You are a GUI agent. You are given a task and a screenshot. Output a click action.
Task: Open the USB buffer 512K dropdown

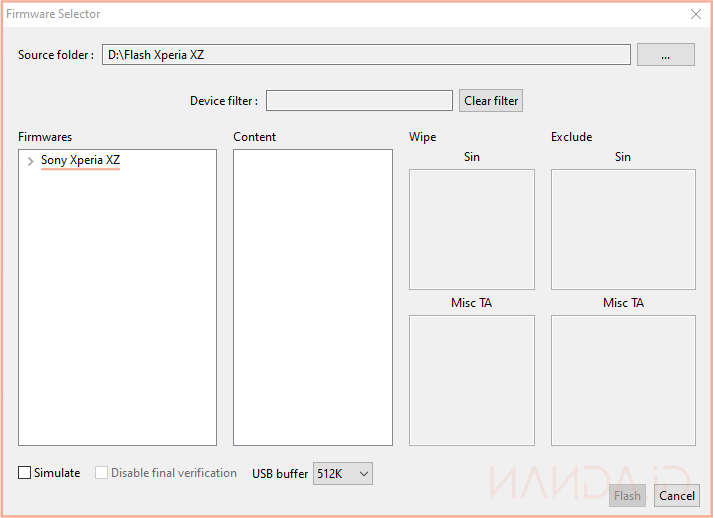[343, 473]
